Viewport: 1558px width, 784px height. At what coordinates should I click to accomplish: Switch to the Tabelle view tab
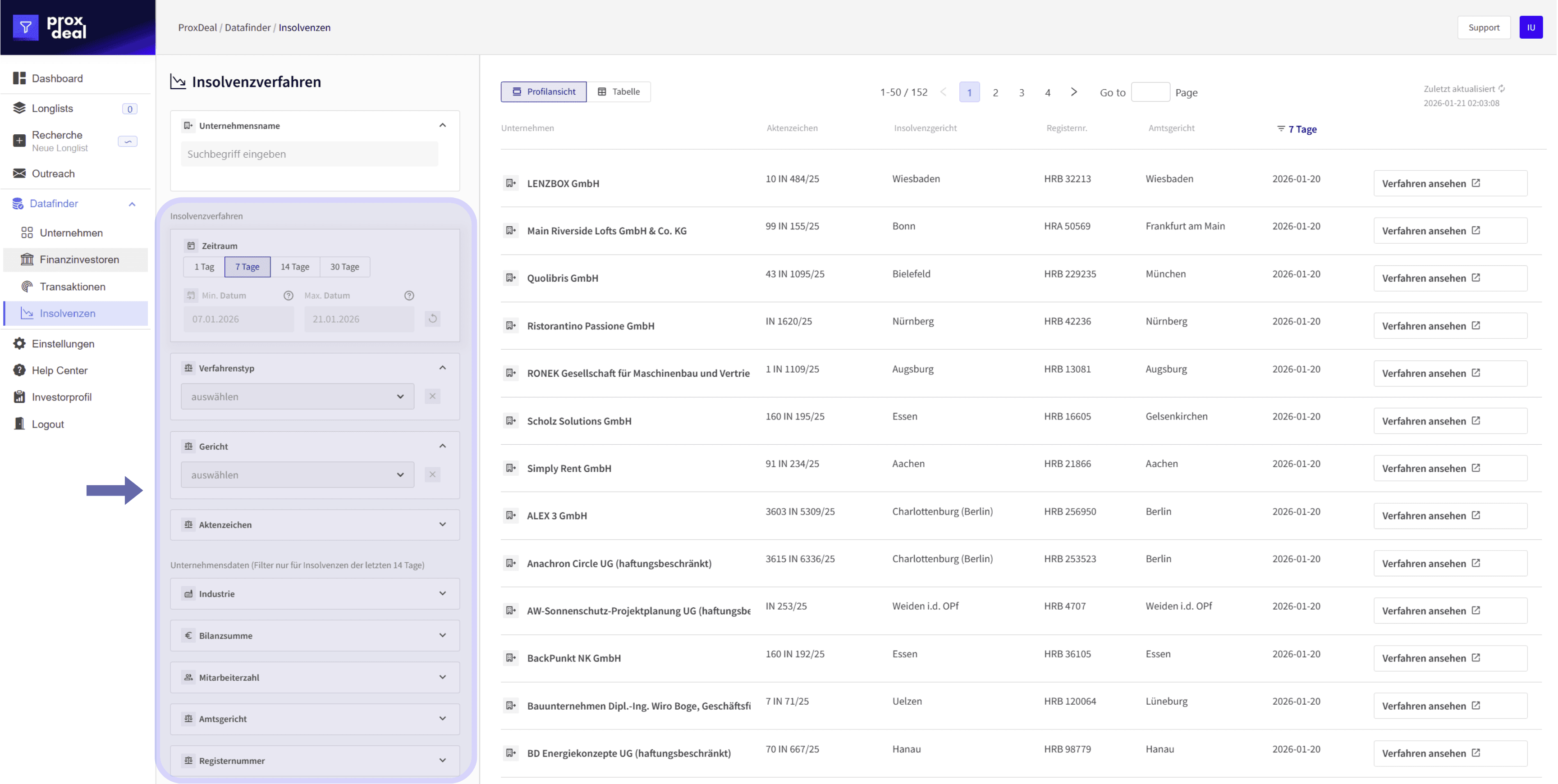click(x=618, y=92)
